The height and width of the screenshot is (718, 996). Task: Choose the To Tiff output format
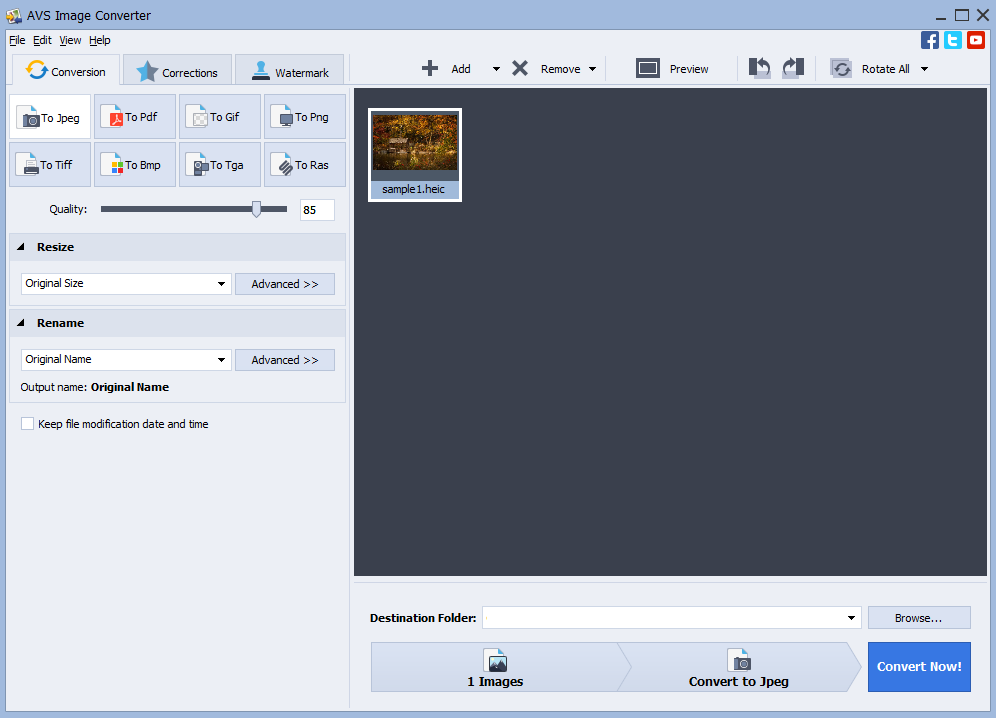[50, 165]
